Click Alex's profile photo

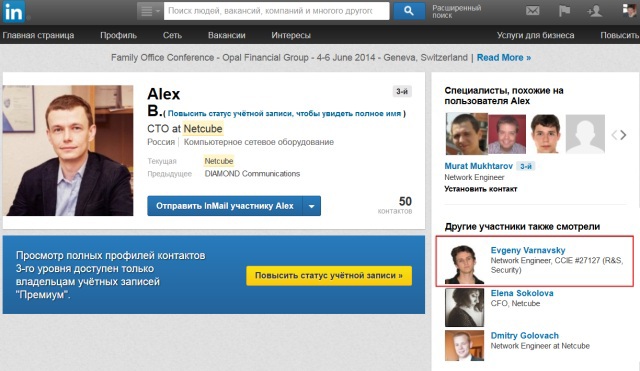tap(68, 150)
